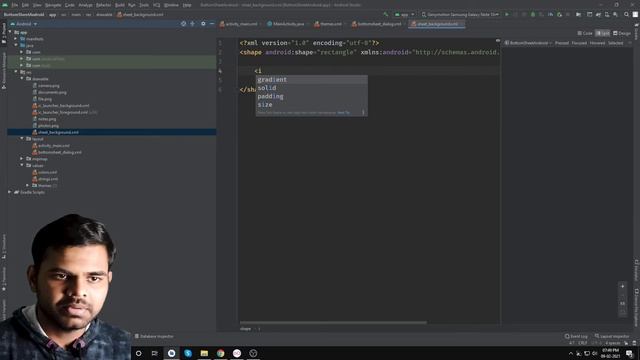Open Project panel gear settings

[203, 24]
